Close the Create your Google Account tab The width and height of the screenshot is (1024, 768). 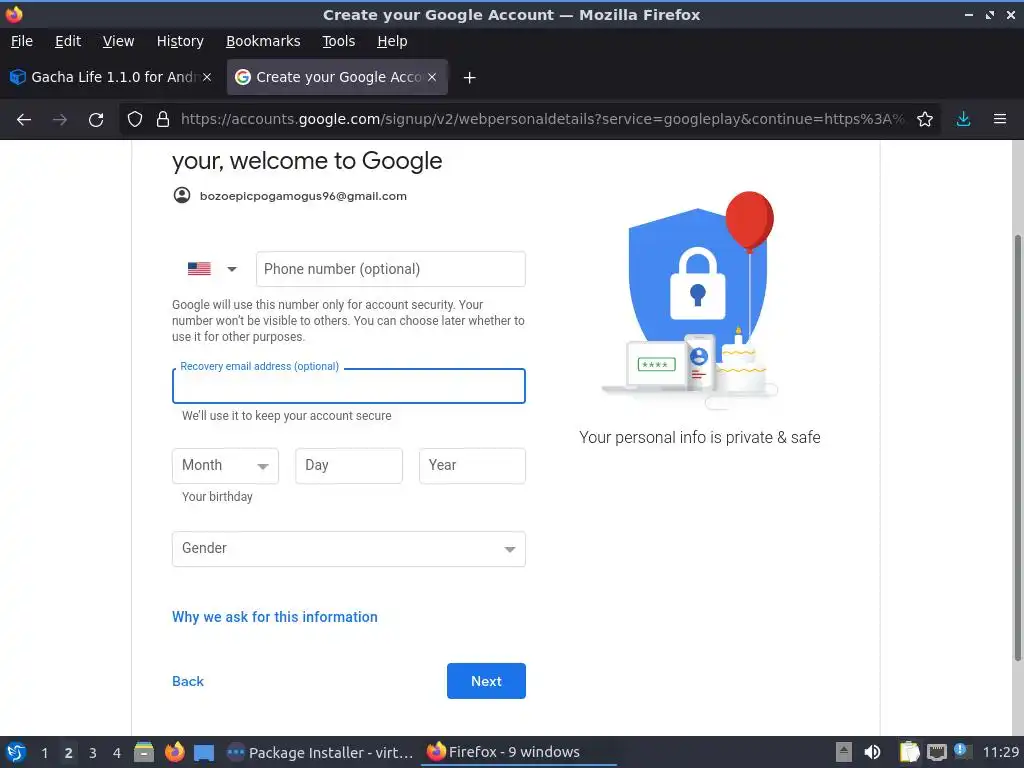pos(432,77)
